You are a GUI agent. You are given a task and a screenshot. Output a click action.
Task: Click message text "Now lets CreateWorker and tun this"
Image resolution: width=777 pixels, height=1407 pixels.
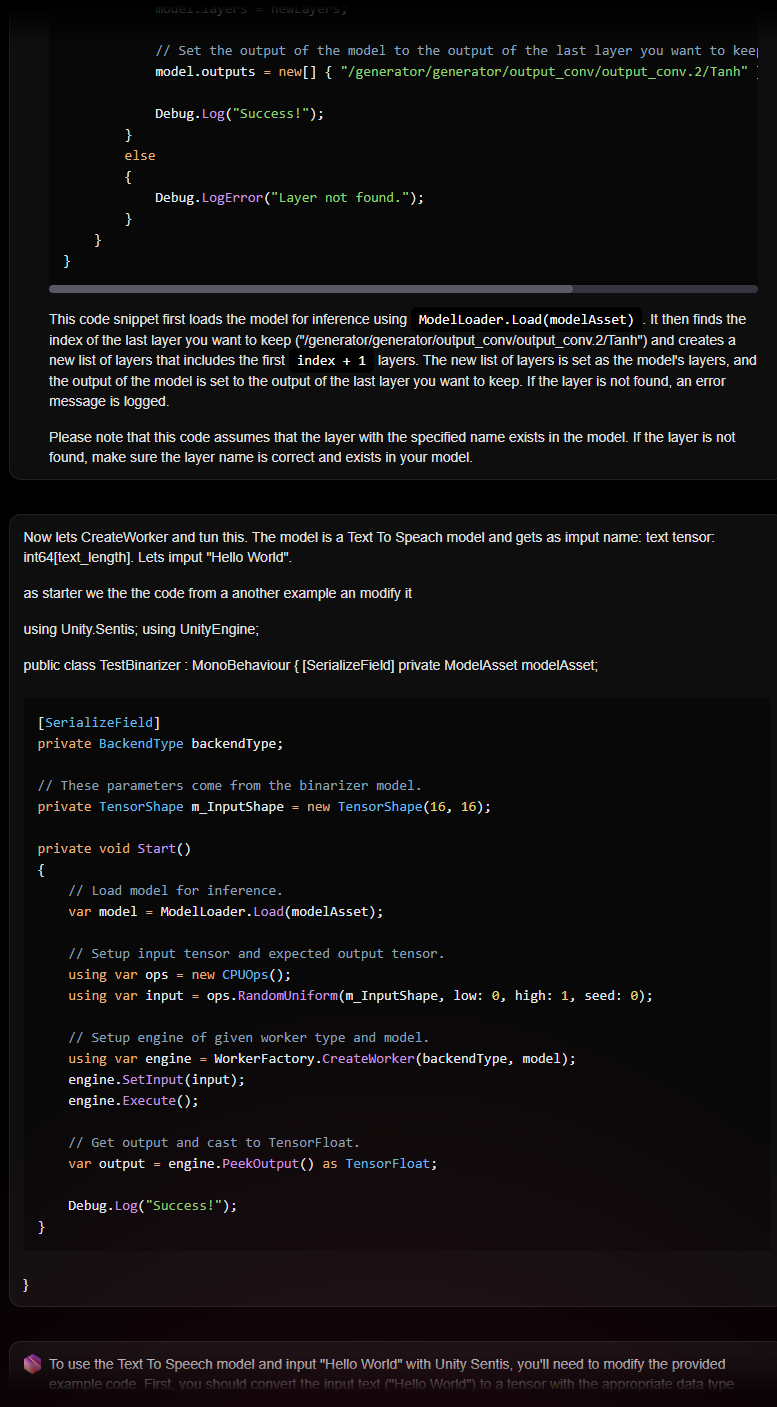(369, 547)
